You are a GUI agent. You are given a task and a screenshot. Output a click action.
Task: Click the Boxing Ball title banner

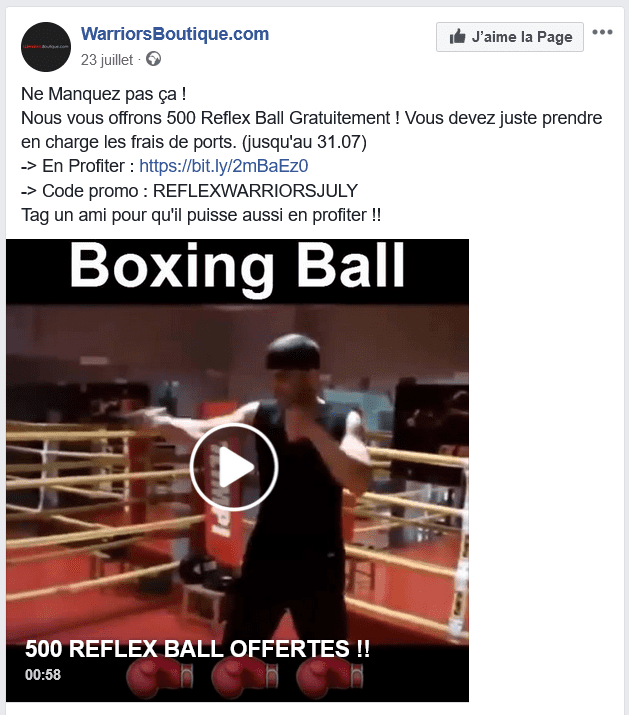[x=237, y=265]
